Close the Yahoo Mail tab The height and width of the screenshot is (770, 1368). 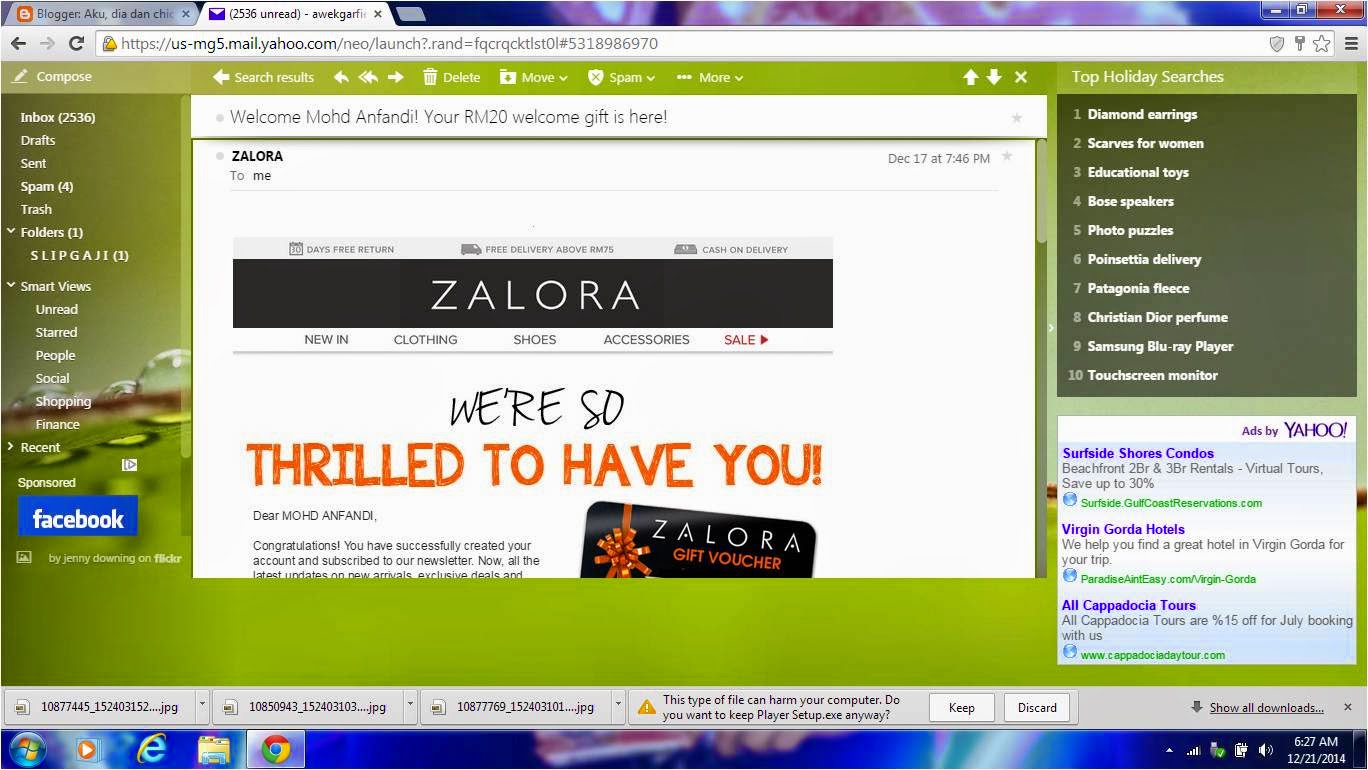(378, 14)
